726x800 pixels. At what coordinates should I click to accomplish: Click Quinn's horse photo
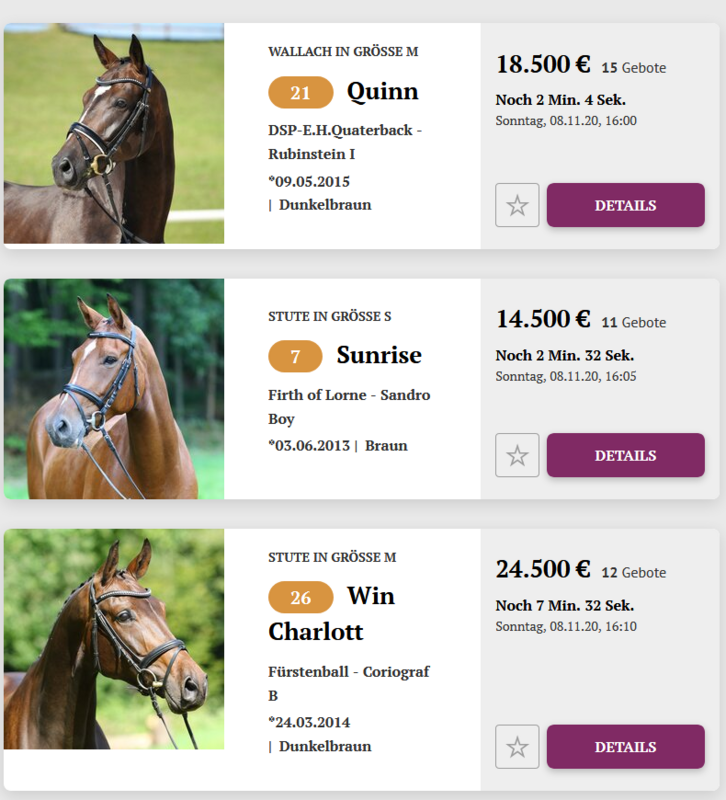tap(114, 134)
